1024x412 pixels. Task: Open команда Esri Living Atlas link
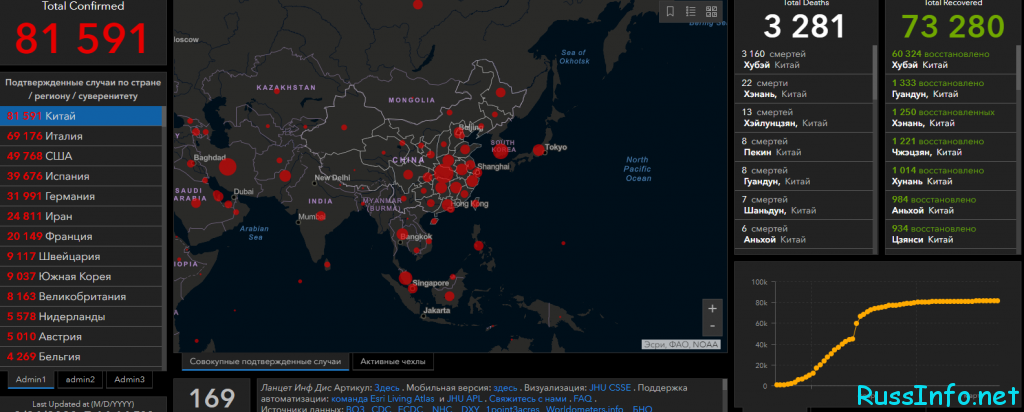pyautogui.click(x=383, y=398)
